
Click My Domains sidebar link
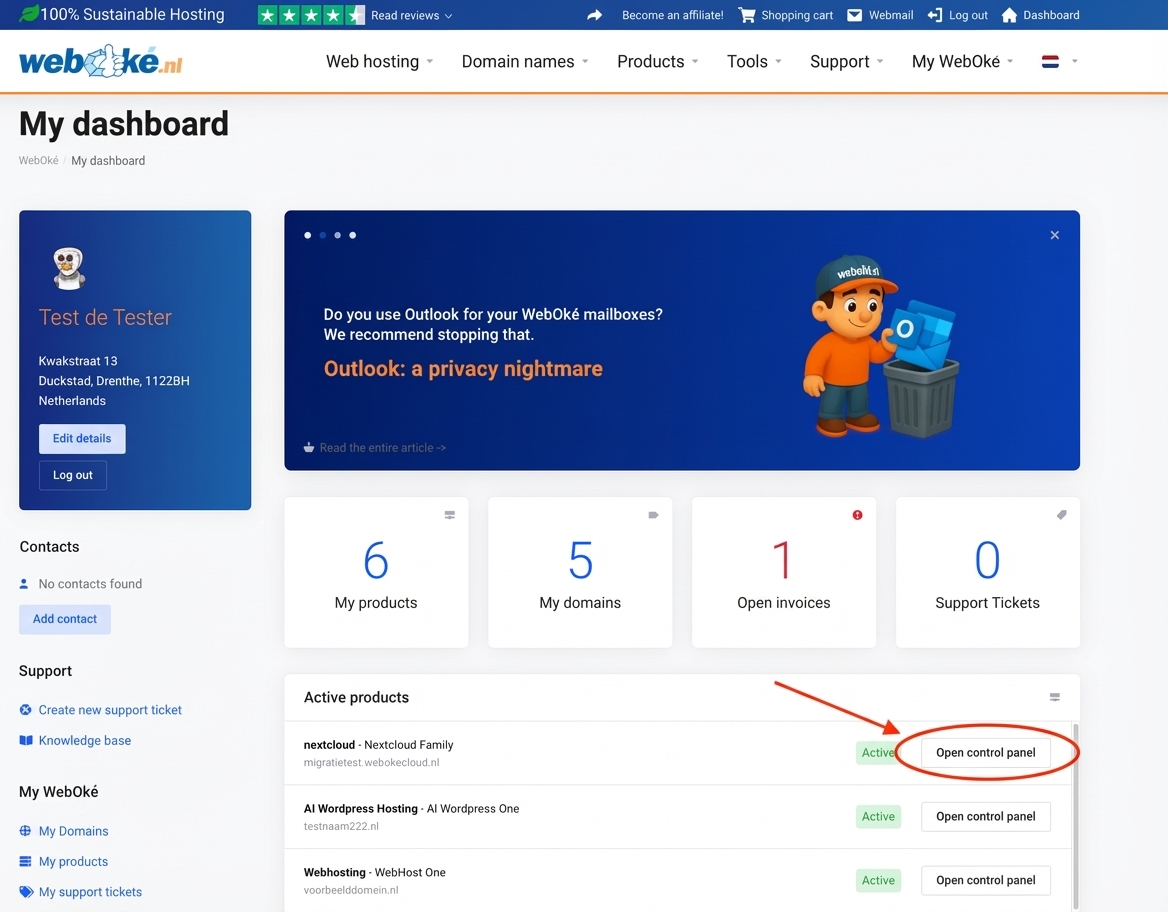pos(74,831)
